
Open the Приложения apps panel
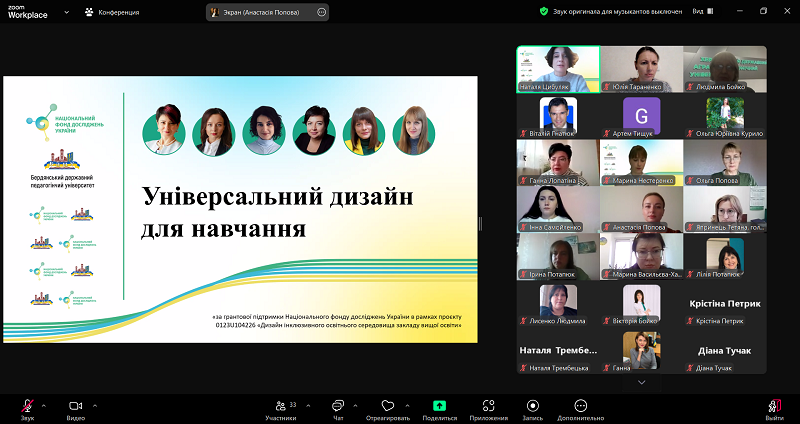pos(488,410)
